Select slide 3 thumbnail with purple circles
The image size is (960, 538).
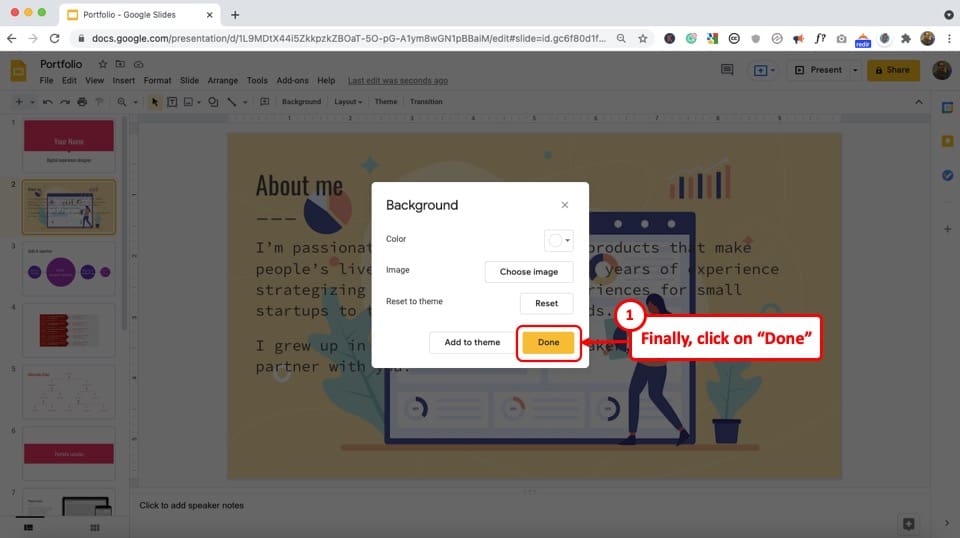[69, 269]
